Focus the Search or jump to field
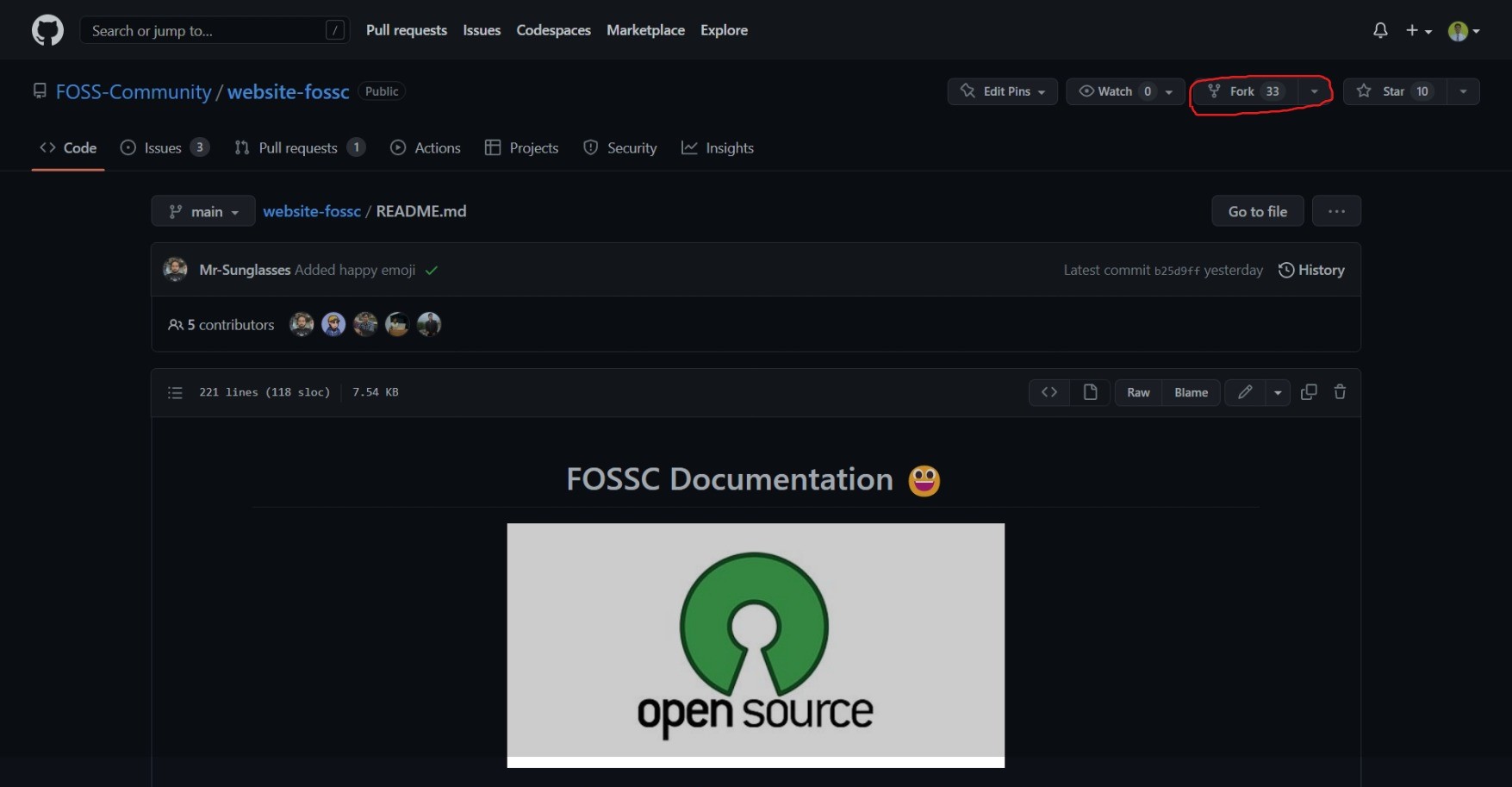 click(x=215, y=30)
